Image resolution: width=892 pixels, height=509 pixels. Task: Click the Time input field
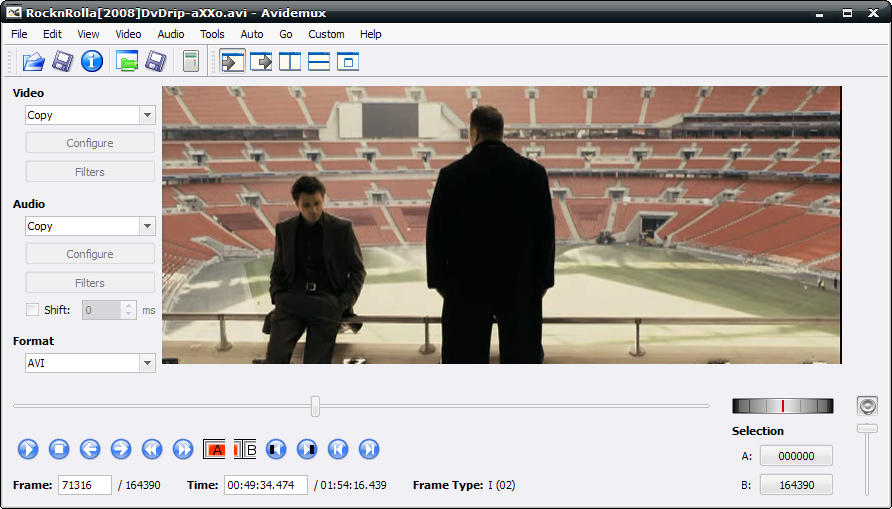point(266,485)
